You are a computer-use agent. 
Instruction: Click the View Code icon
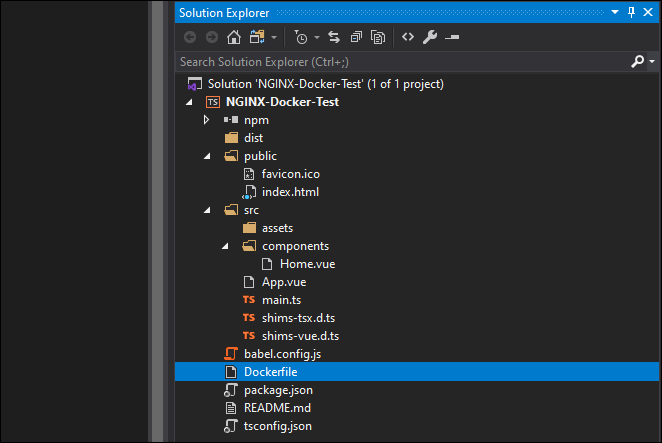click(x=408, y=37)
